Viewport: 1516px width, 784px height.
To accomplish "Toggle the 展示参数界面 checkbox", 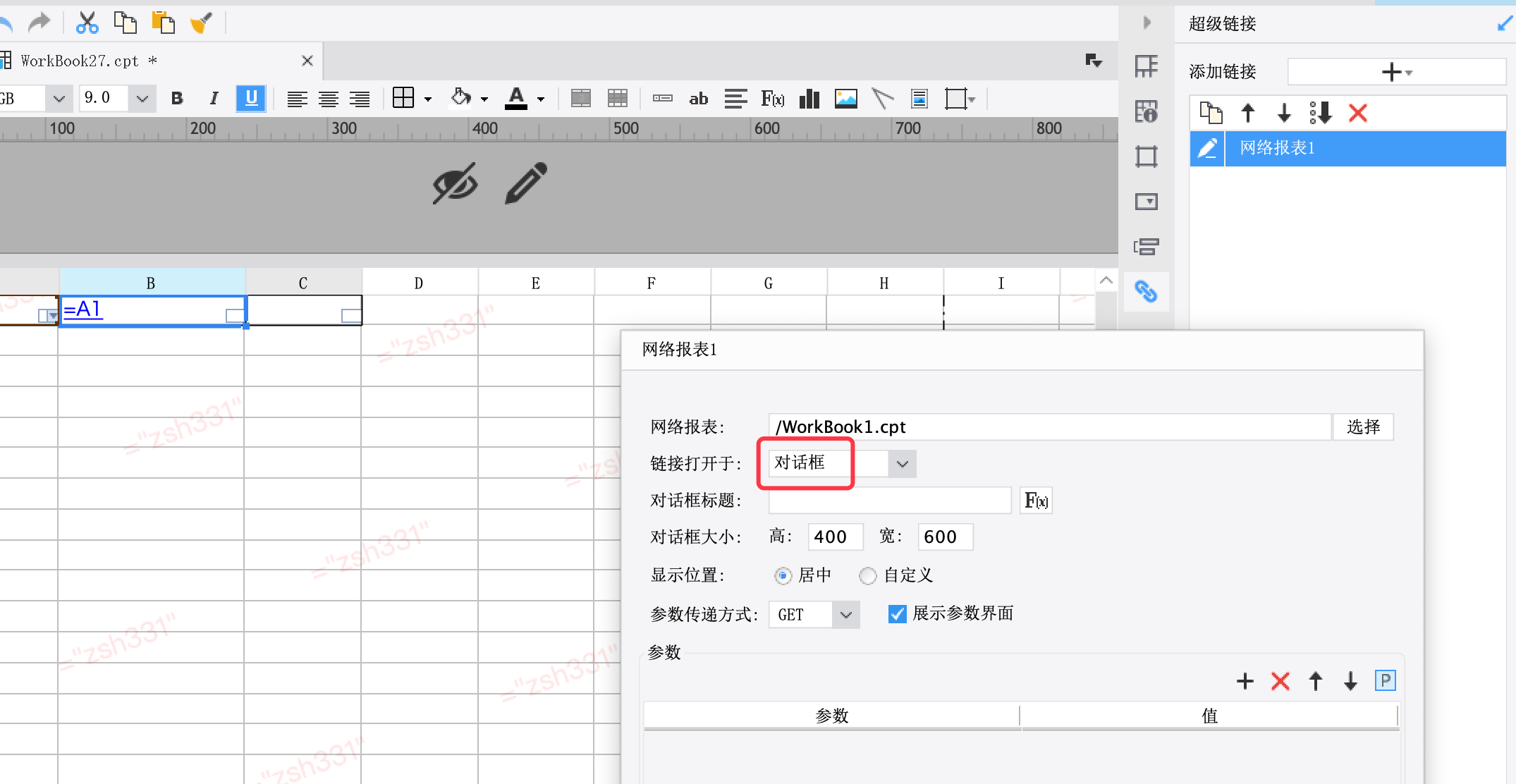I will pyautogui.click(x=897, y=614).
